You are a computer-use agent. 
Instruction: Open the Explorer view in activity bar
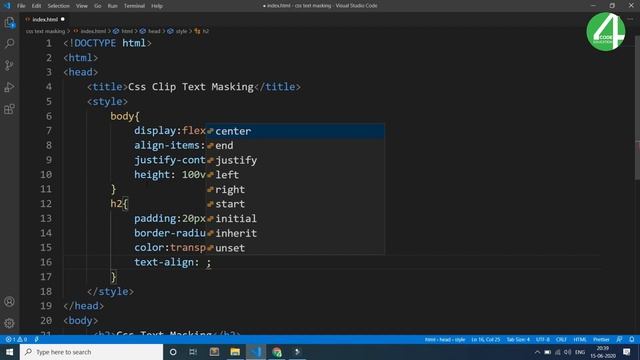pos(9,23)
